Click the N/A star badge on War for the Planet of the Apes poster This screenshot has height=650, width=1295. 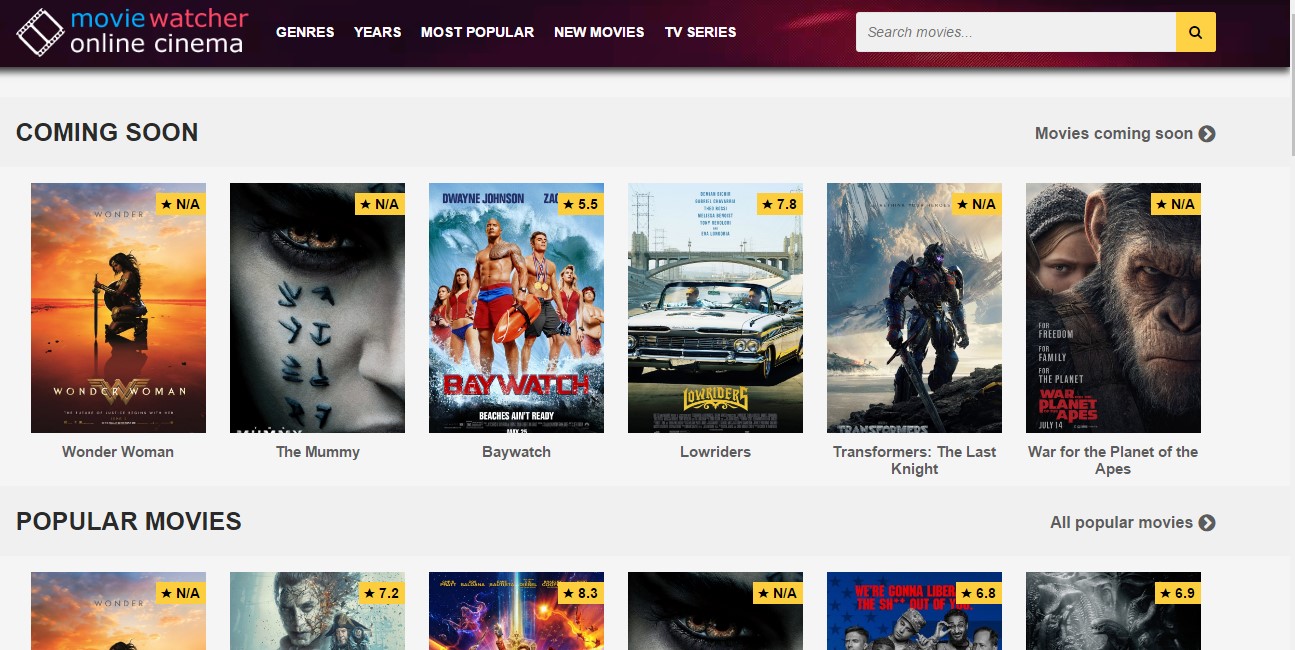(1175, 204)
